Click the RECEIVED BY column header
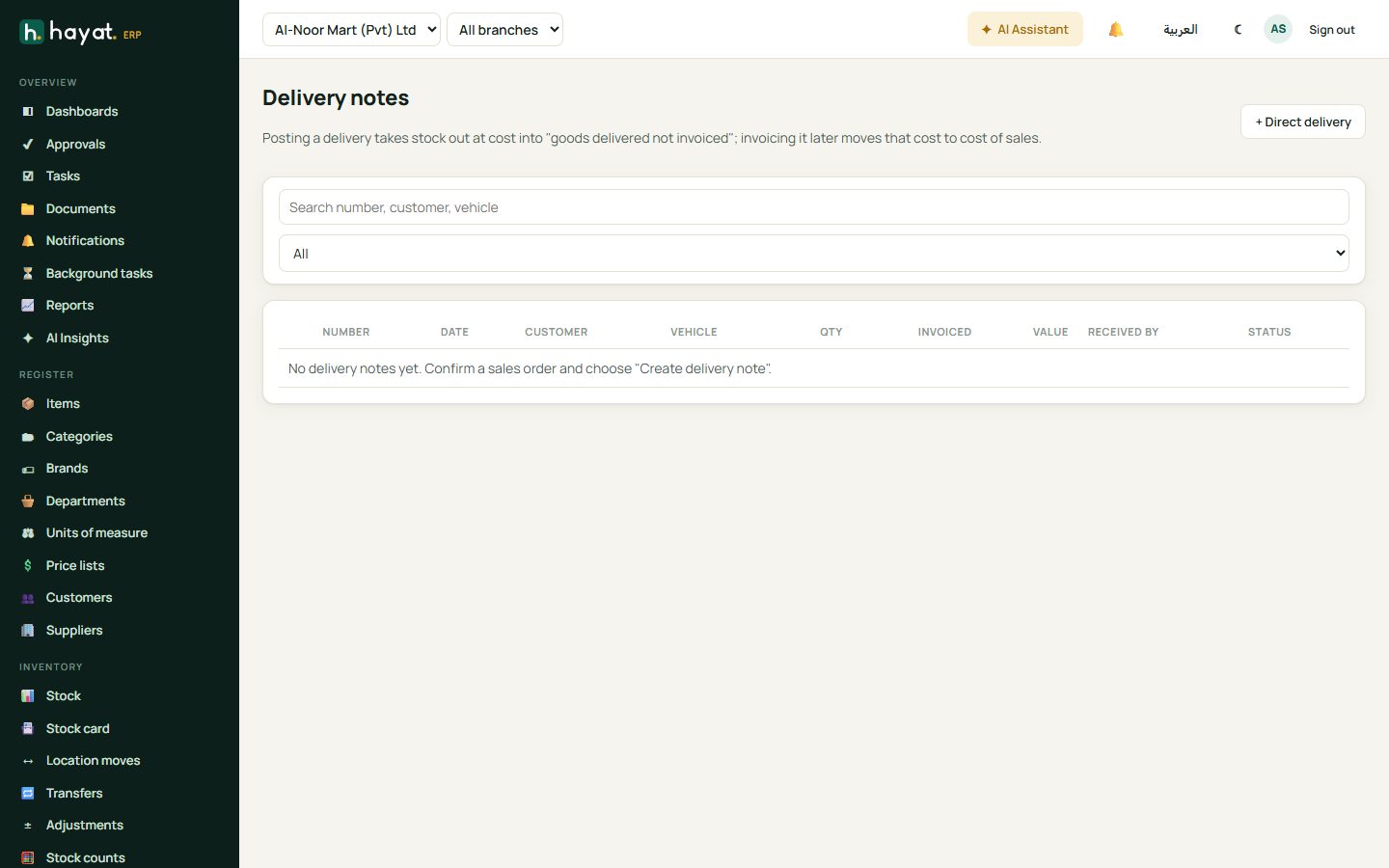1389x868 pixels. coord(1123,332)
